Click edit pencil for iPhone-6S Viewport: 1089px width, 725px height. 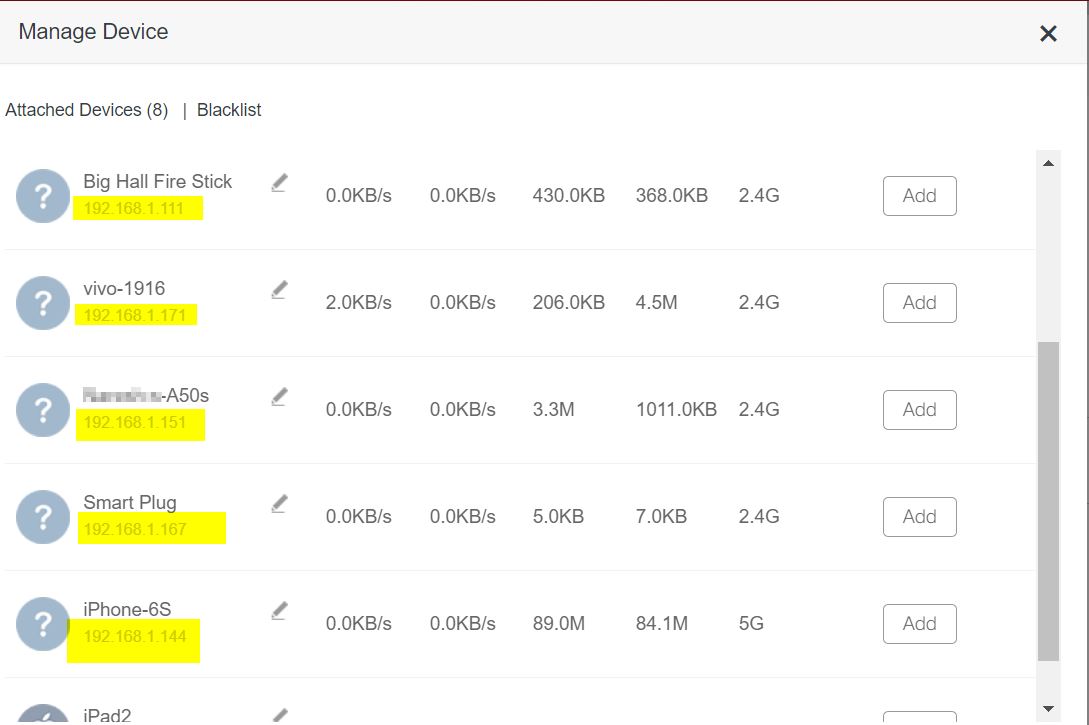[279, 610]
